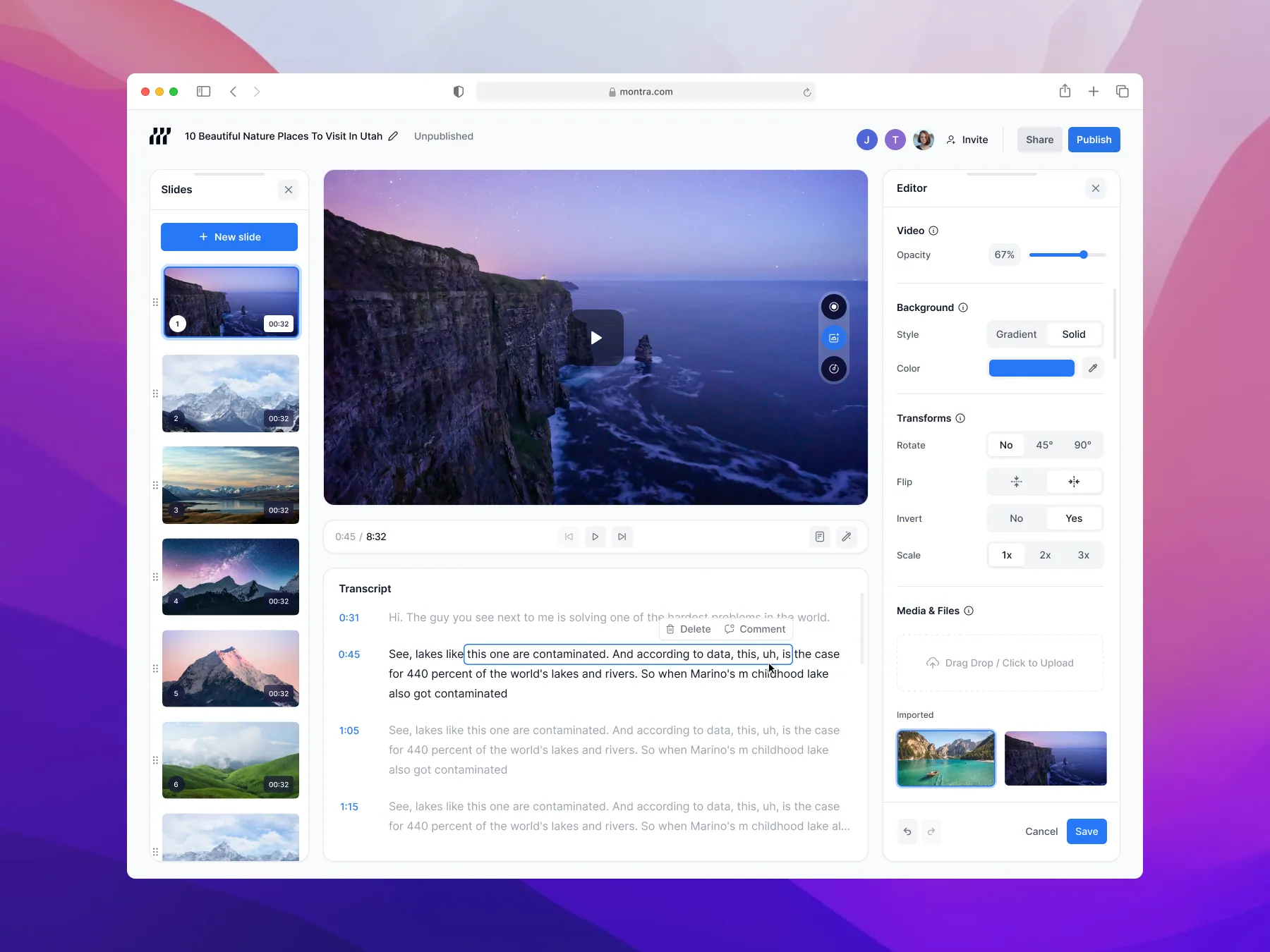Select slide 4 starry night thumbnail
This screenshot has height=952, width=1270.
click(x=231, y=577)
